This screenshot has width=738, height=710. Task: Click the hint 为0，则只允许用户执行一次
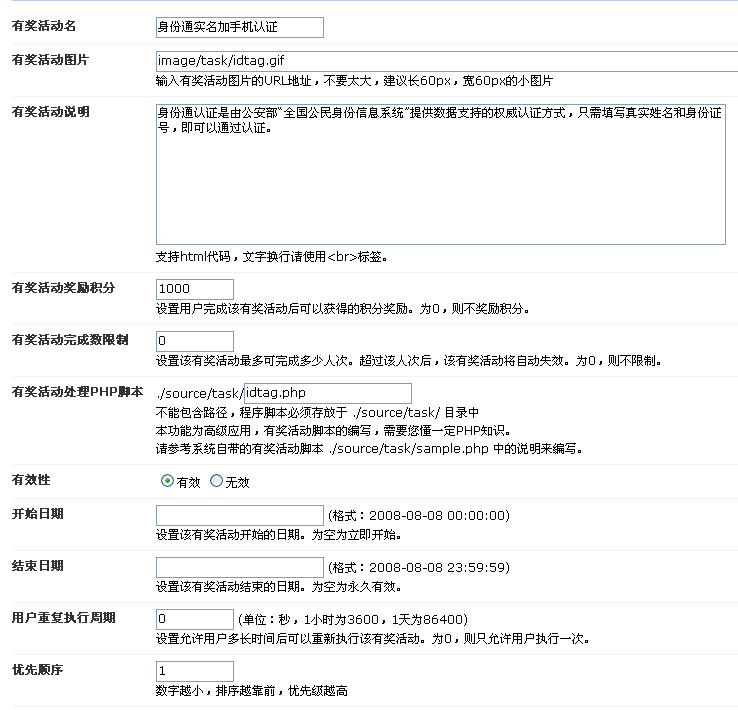coord(511,639)
